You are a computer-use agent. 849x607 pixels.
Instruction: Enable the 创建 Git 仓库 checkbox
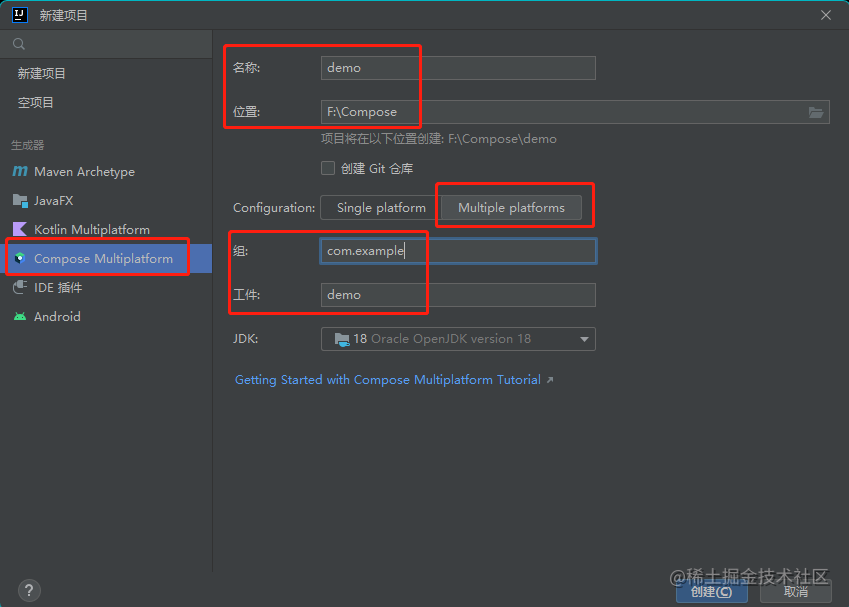(x=327, y=168)
